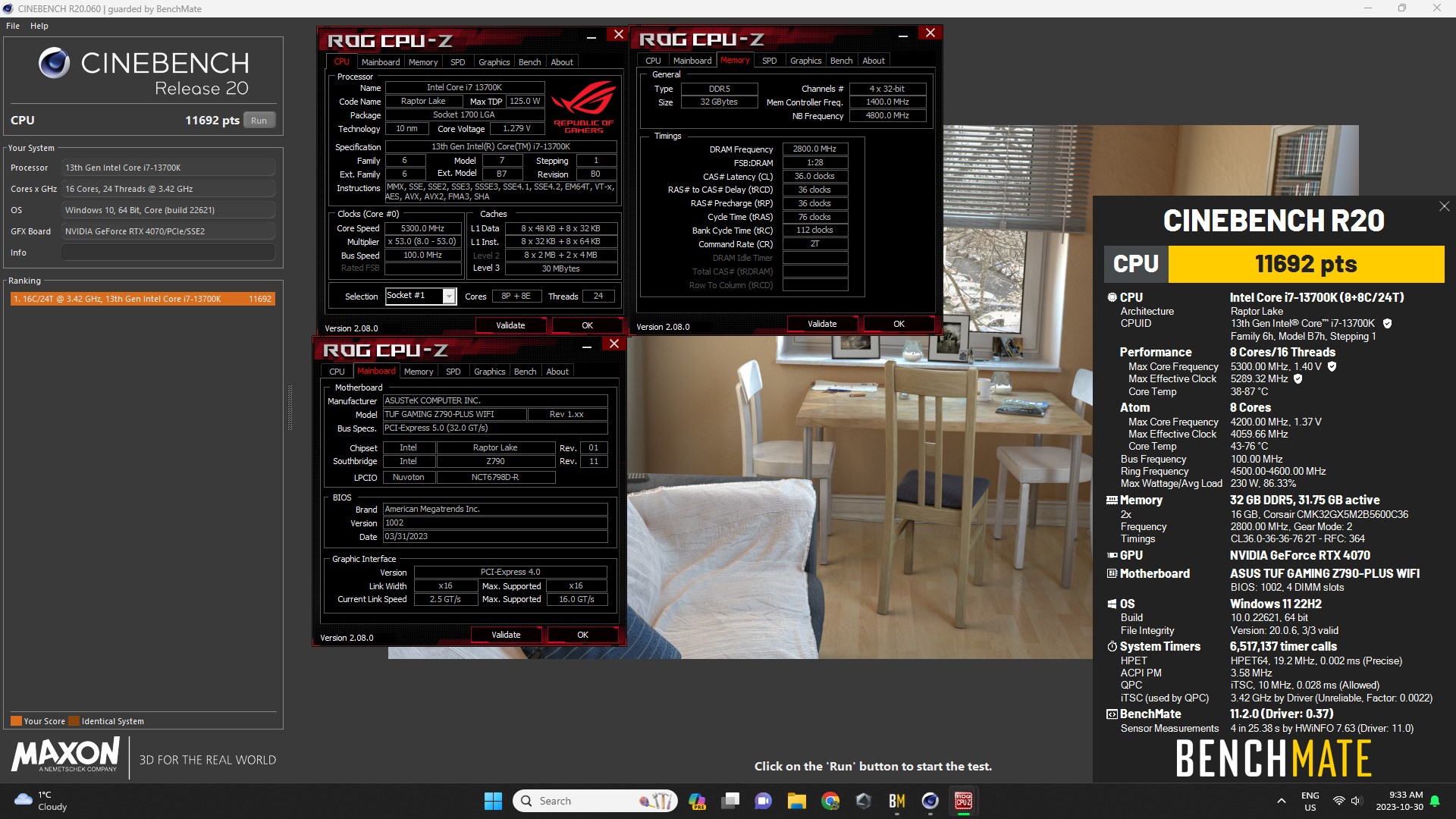Image resolution: width=1456 pixels, height=819 pixels.
Task: Click the Motherboard icon in the BenchMate panel
Action: [x=1112, y=573]
